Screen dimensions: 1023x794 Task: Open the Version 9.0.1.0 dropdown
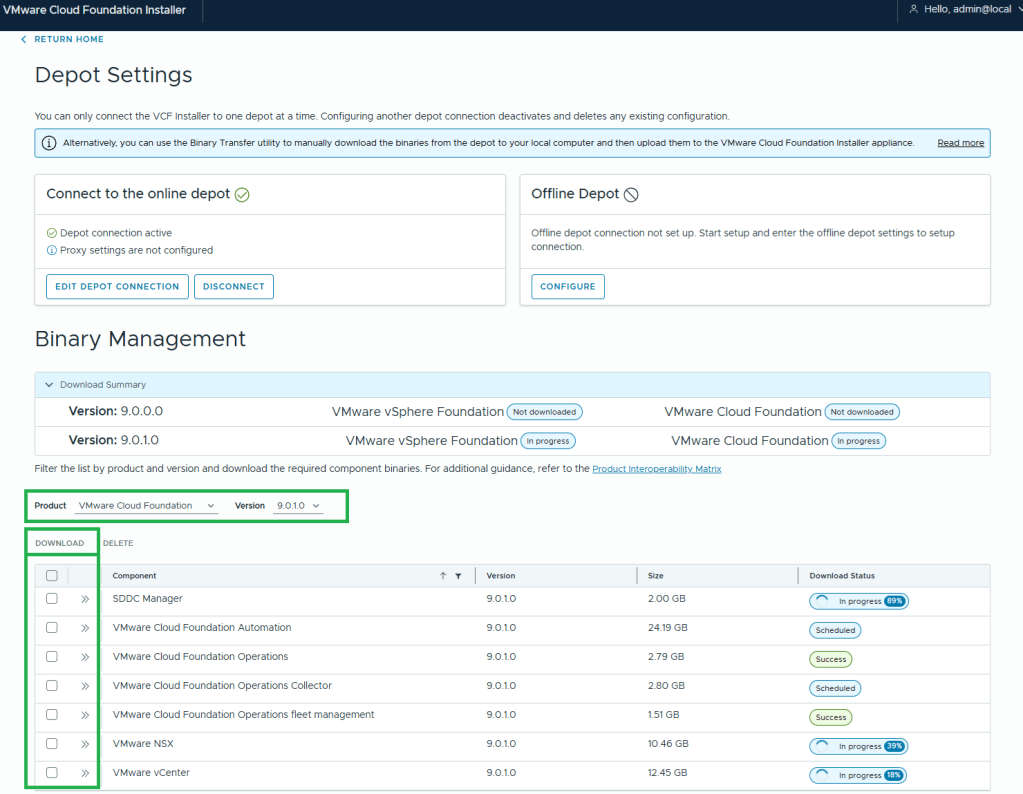tap(299, 506)
